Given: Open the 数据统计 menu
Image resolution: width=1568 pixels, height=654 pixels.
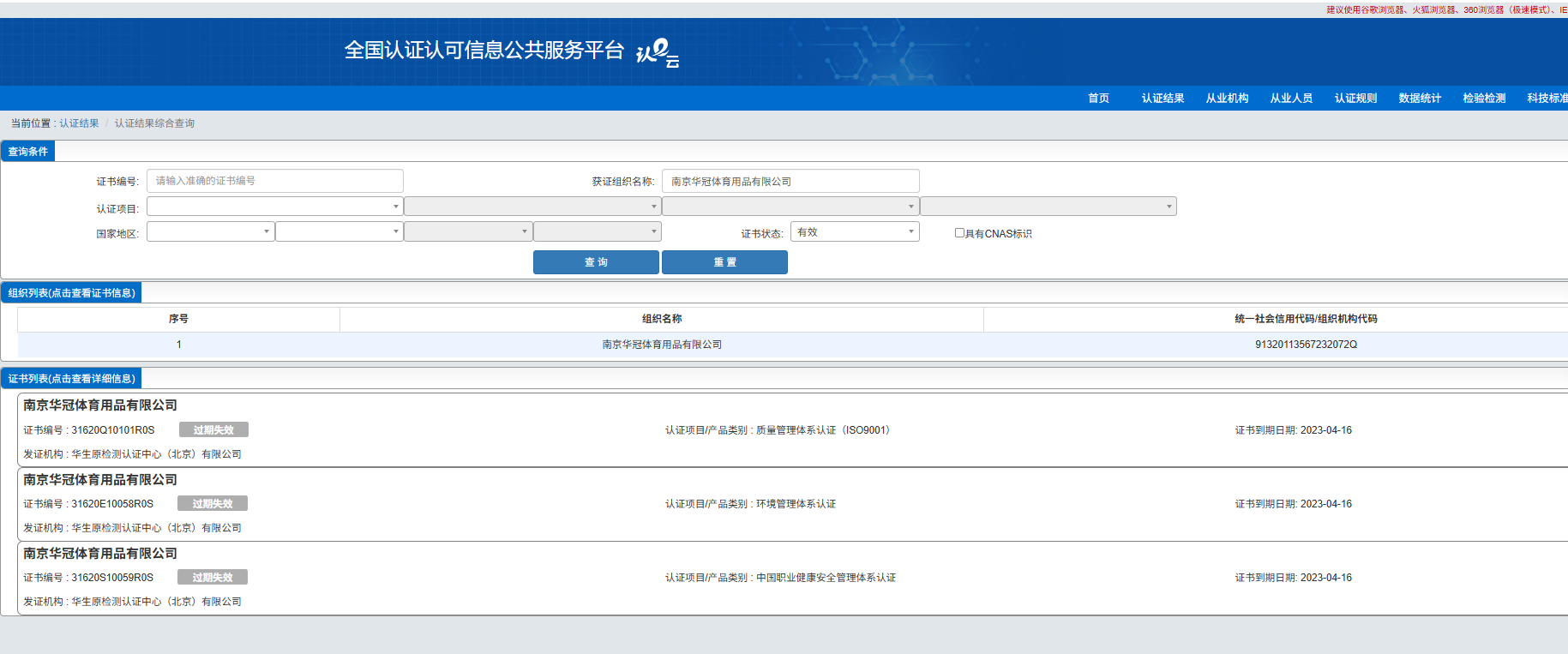Looking at the screenshot, I should pos(1420,99).
